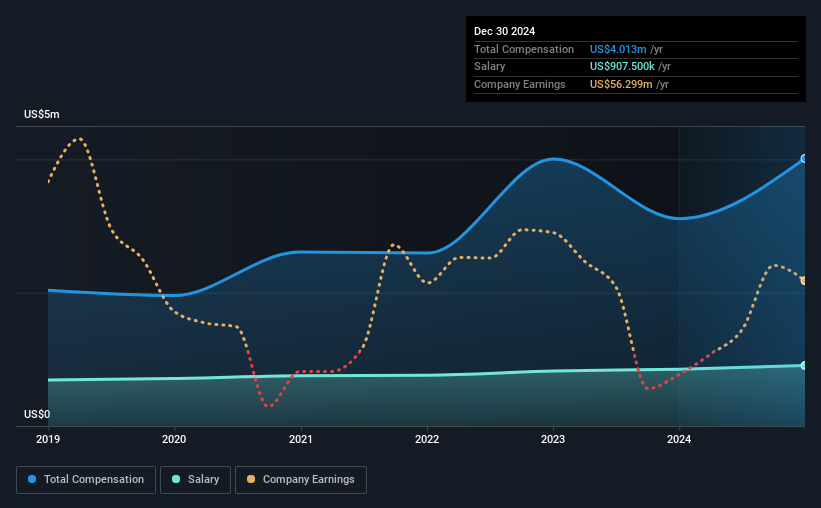Click the US$0 y-axis label
Image resolution: width=821 pixels, height=508 pixels.
click(x=37, y=414)
